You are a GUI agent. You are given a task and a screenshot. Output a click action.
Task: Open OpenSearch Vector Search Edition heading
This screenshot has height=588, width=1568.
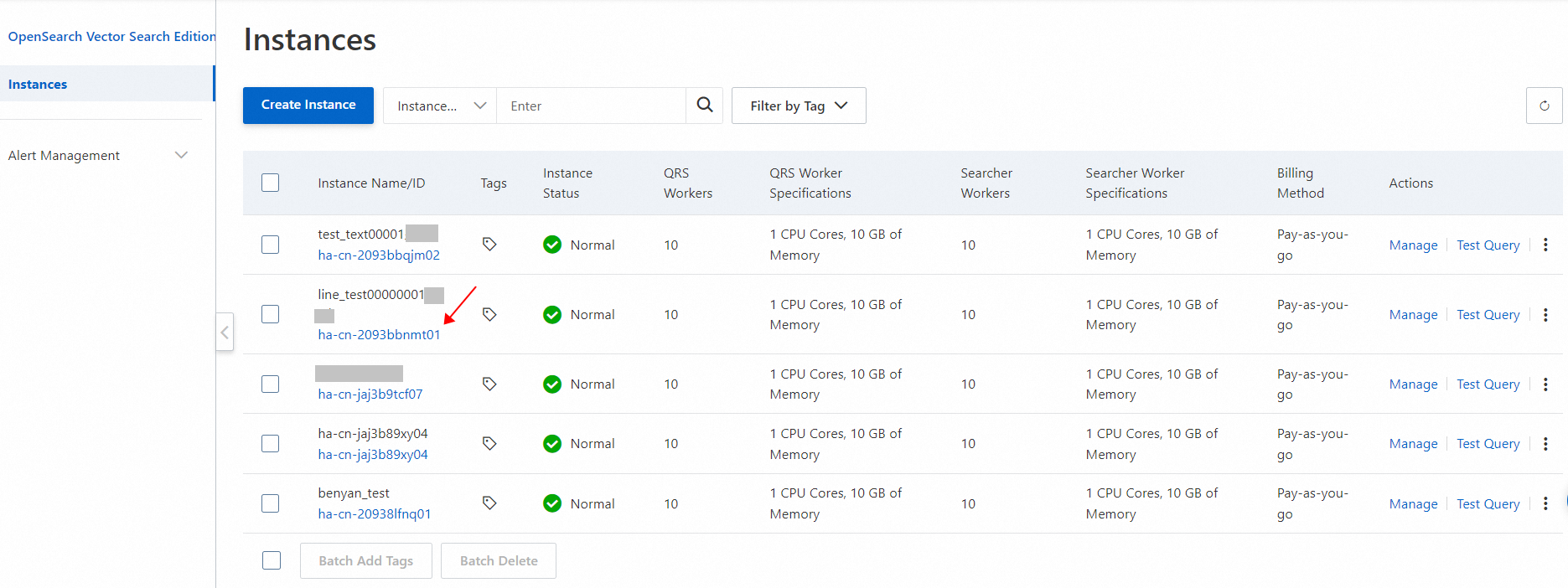[x=111, y=36]
